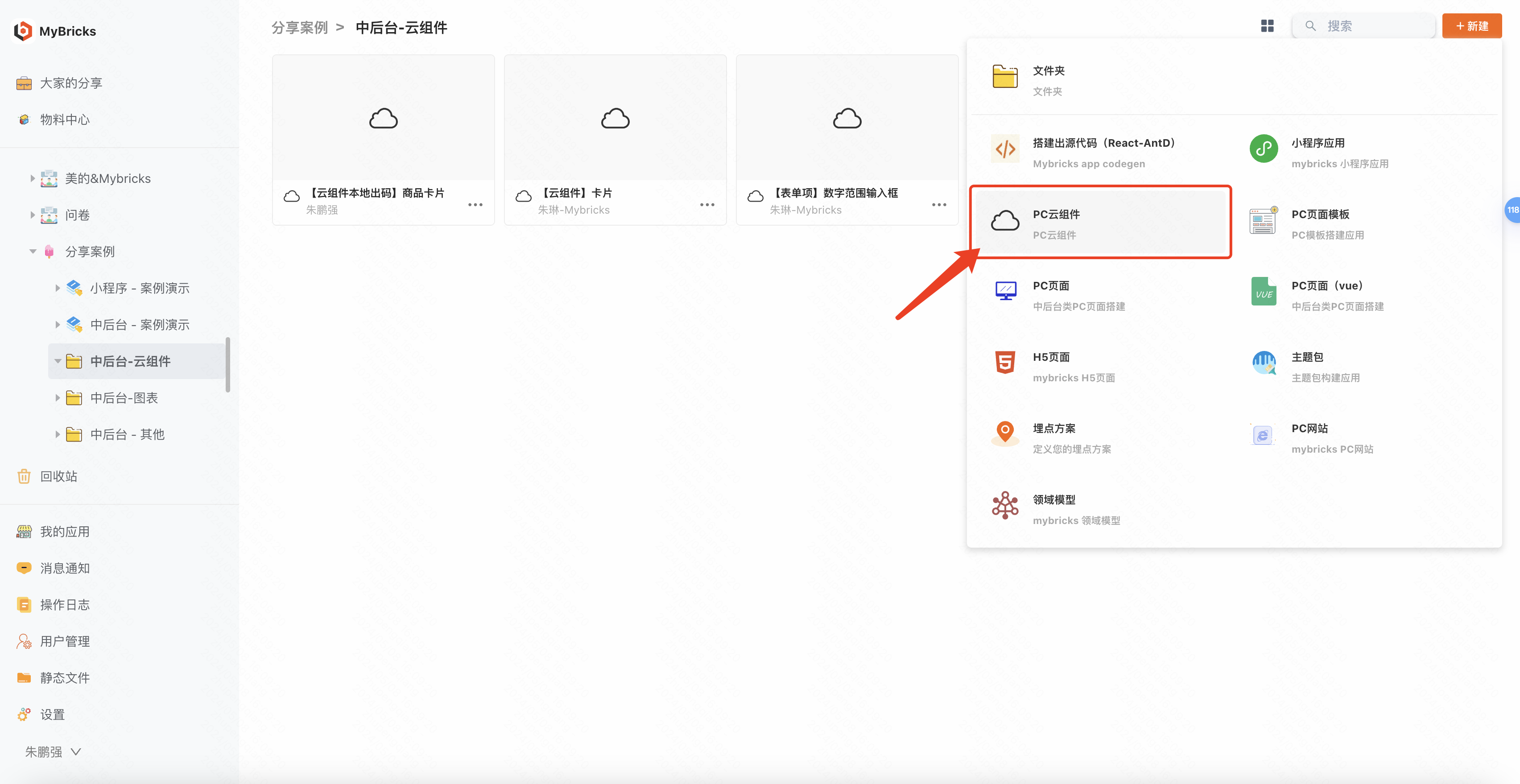Viewport: 1520px width, 784px height.
Task: Open the 朱鹏强 user dropdown
Action: 53,751
